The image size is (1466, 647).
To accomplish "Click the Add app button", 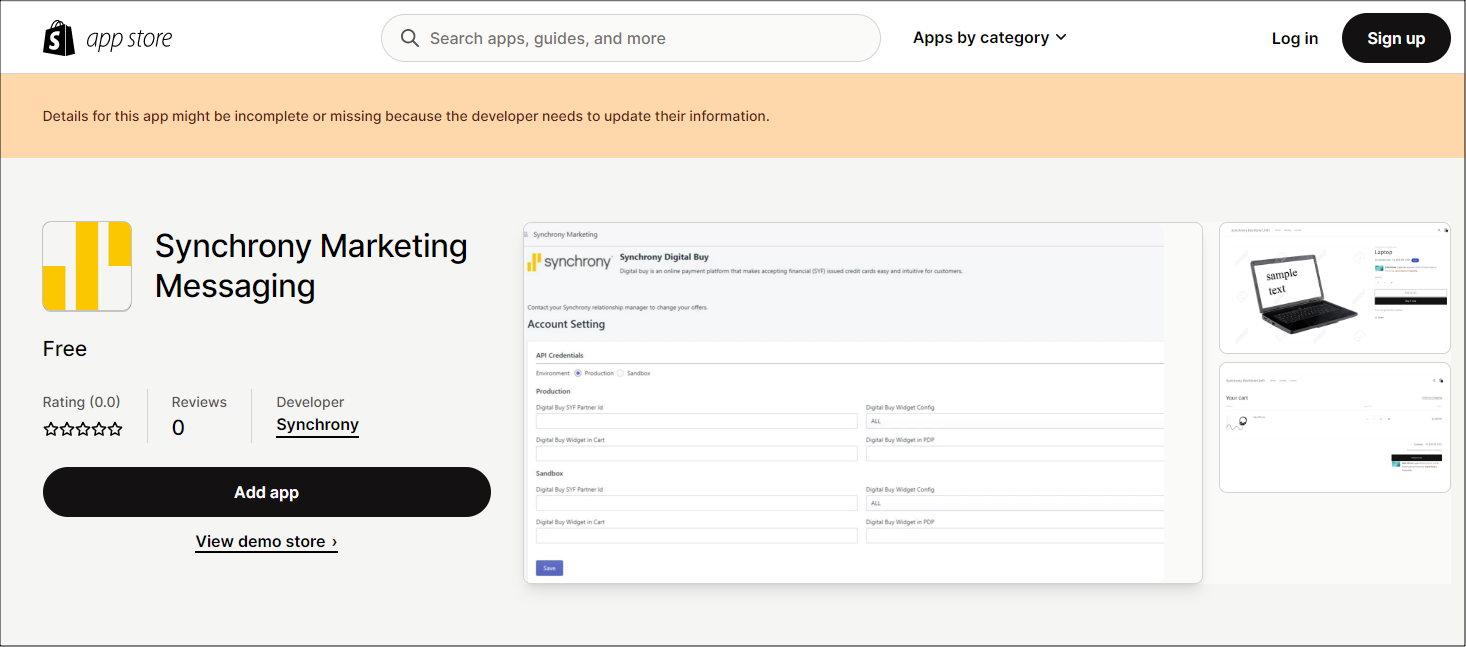I will [267, 492].
